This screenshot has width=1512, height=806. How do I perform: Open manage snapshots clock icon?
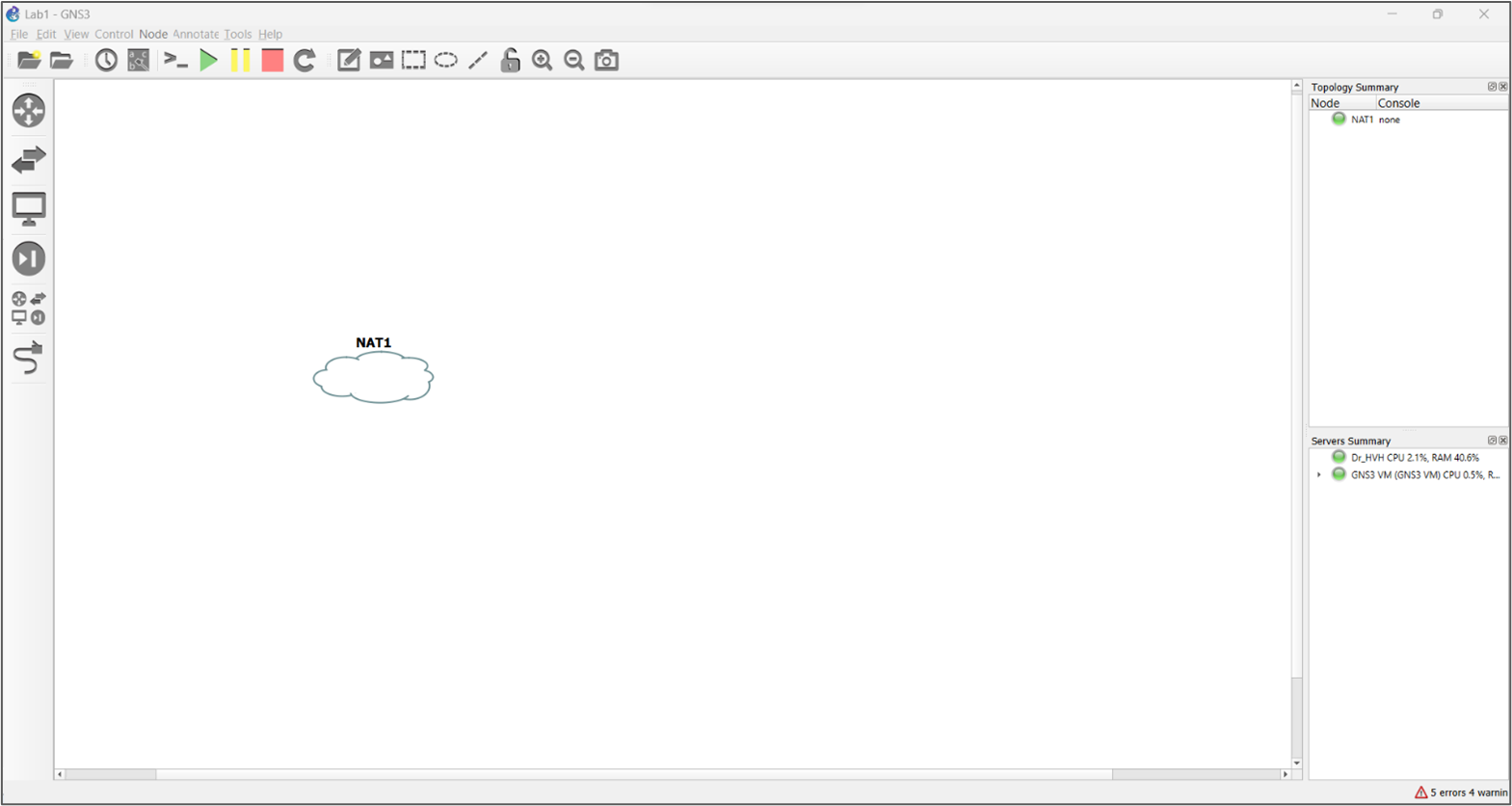pos(106,60)
